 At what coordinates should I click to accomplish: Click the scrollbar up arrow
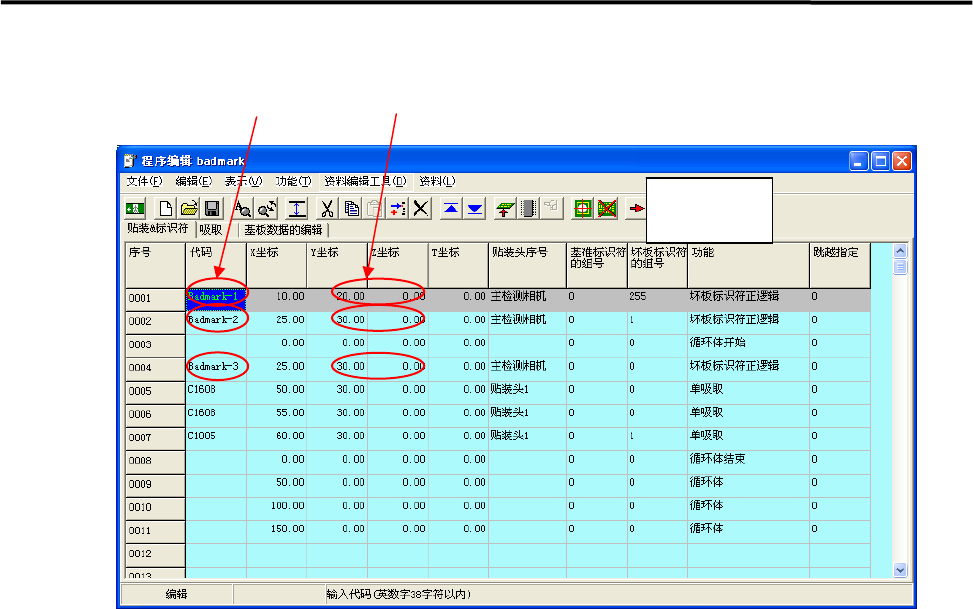[x=899, y=251]
